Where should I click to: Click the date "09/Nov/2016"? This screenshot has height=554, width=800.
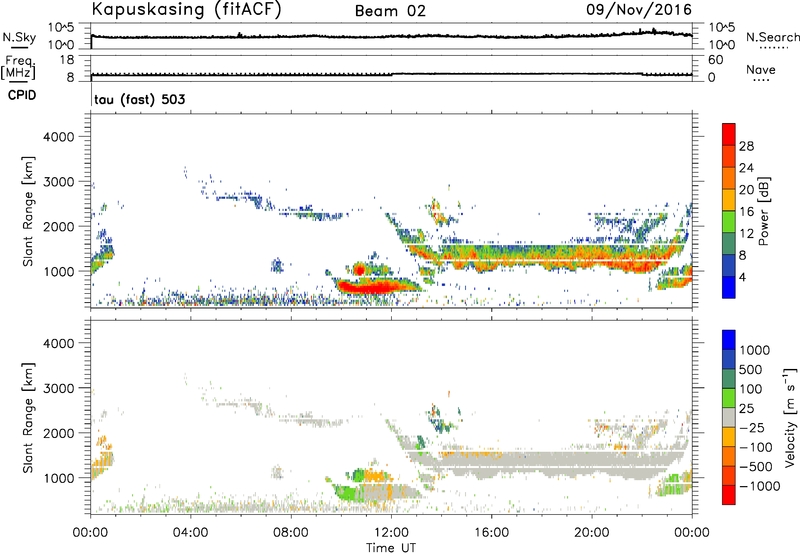(639, 9)
